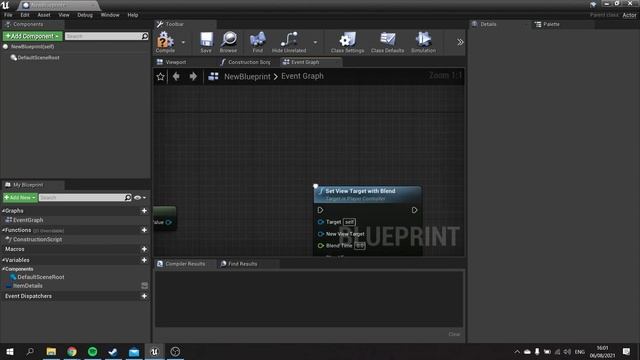The width and height of the screenshot is (640, 360).
Task: Open the Edit menu
Action: (25, 15)
